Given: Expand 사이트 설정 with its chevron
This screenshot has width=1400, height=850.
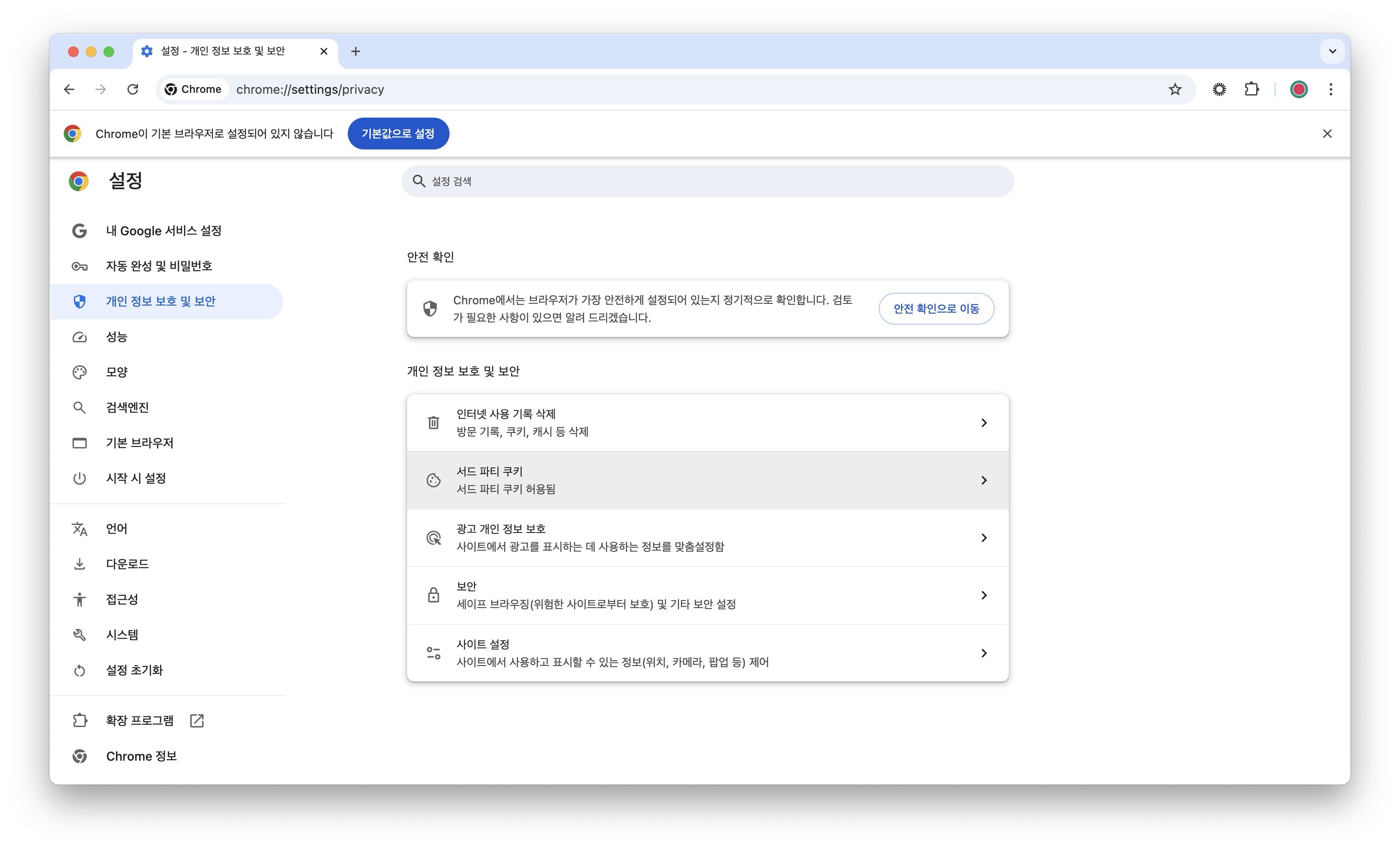Looking at the screenshot, I should point(984,653).
